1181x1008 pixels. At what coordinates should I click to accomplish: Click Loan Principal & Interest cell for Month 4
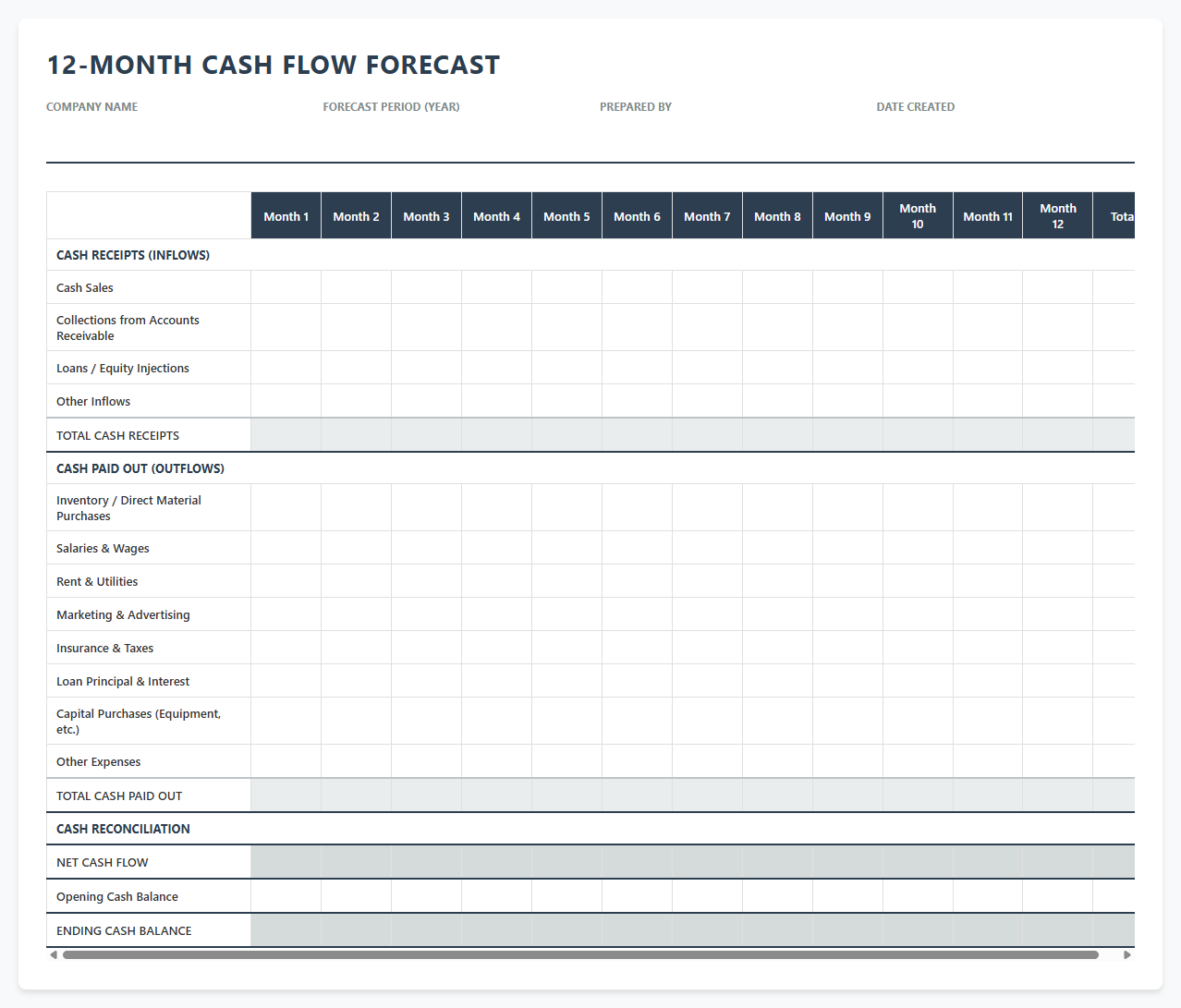pyautogui.click(x=497, y=681)
